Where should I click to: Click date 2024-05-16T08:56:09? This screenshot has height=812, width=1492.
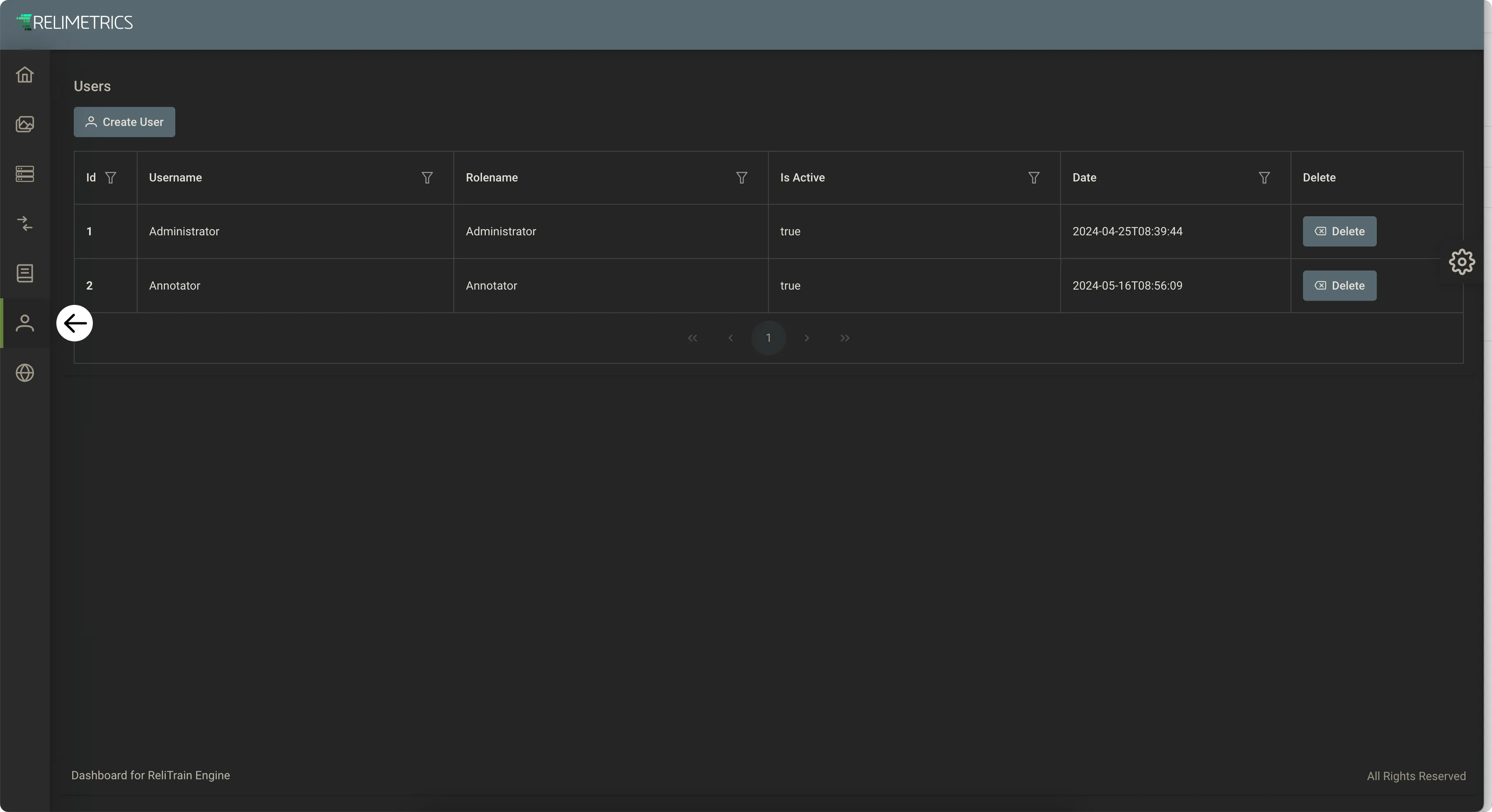click(1127, 286)
